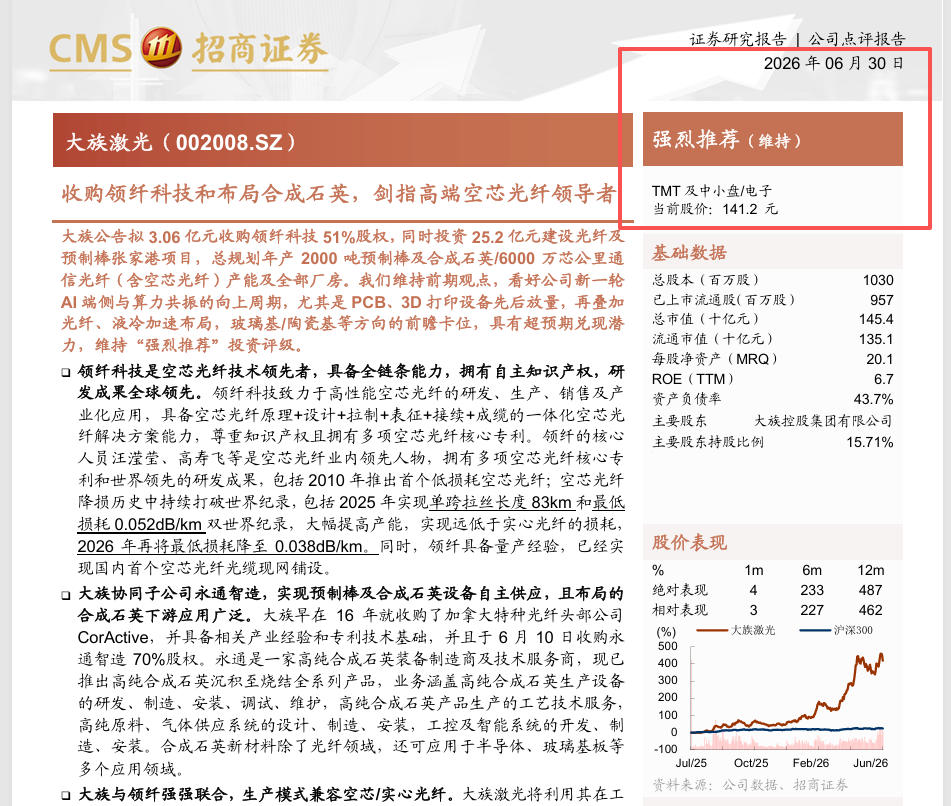Click the 1m column header
The height and width of the screenshot is (806, 951).
pos(754,571)
